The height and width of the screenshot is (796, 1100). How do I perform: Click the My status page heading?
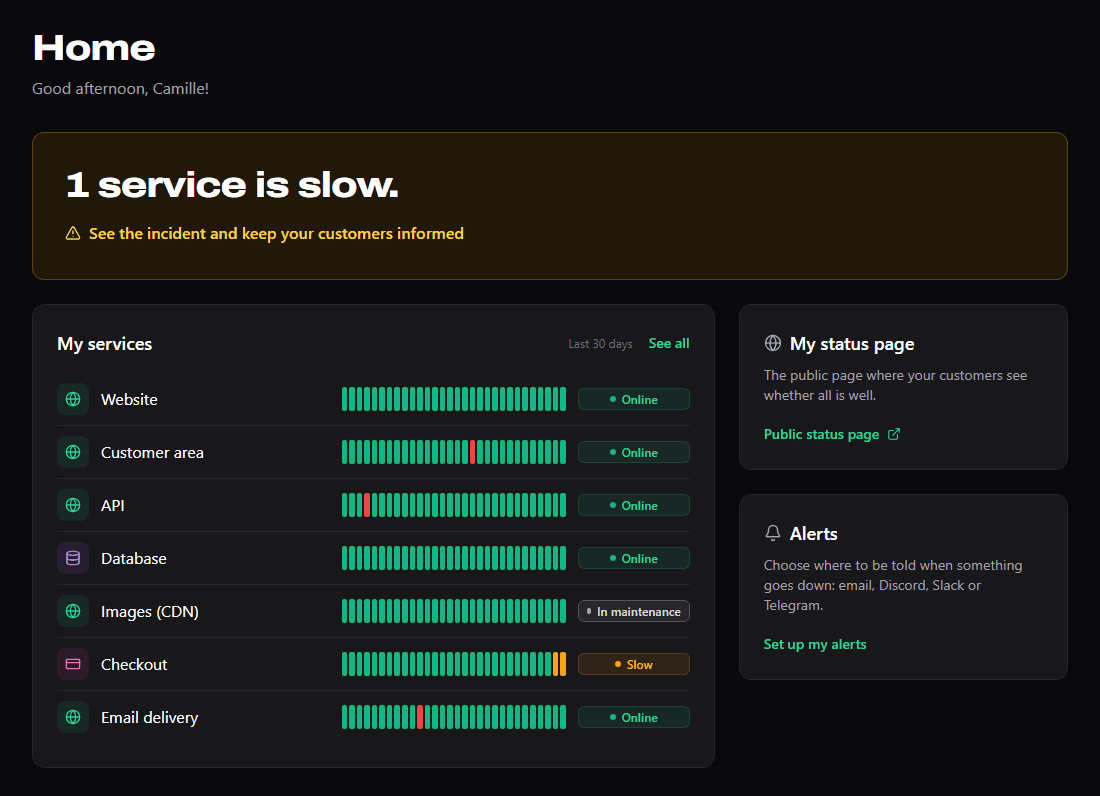point(852,344)
